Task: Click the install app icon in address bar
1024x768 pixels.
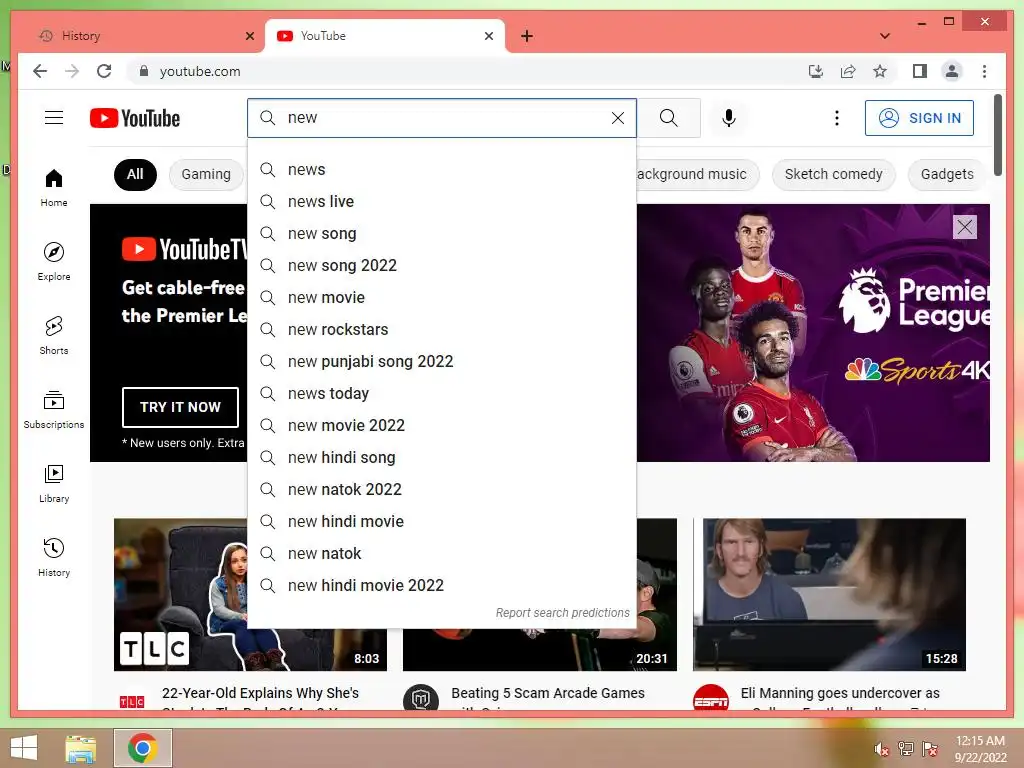Action: [816, 71]
